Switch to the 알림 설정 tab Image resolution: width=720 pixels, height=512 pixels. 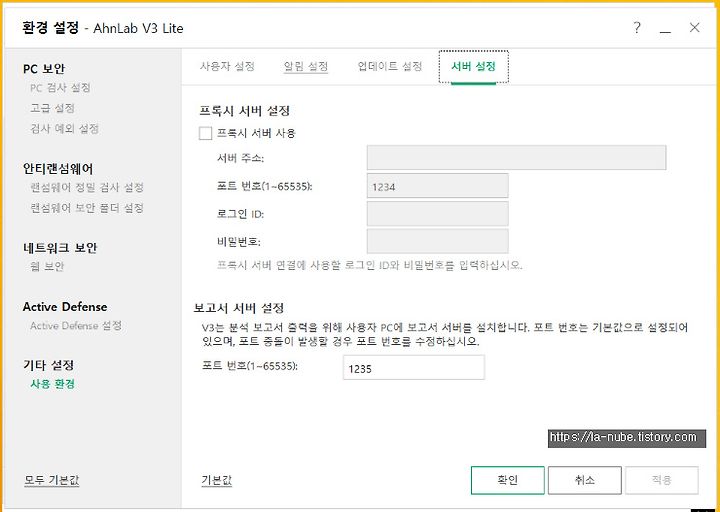pyautogui.click(x=306, y=67)
